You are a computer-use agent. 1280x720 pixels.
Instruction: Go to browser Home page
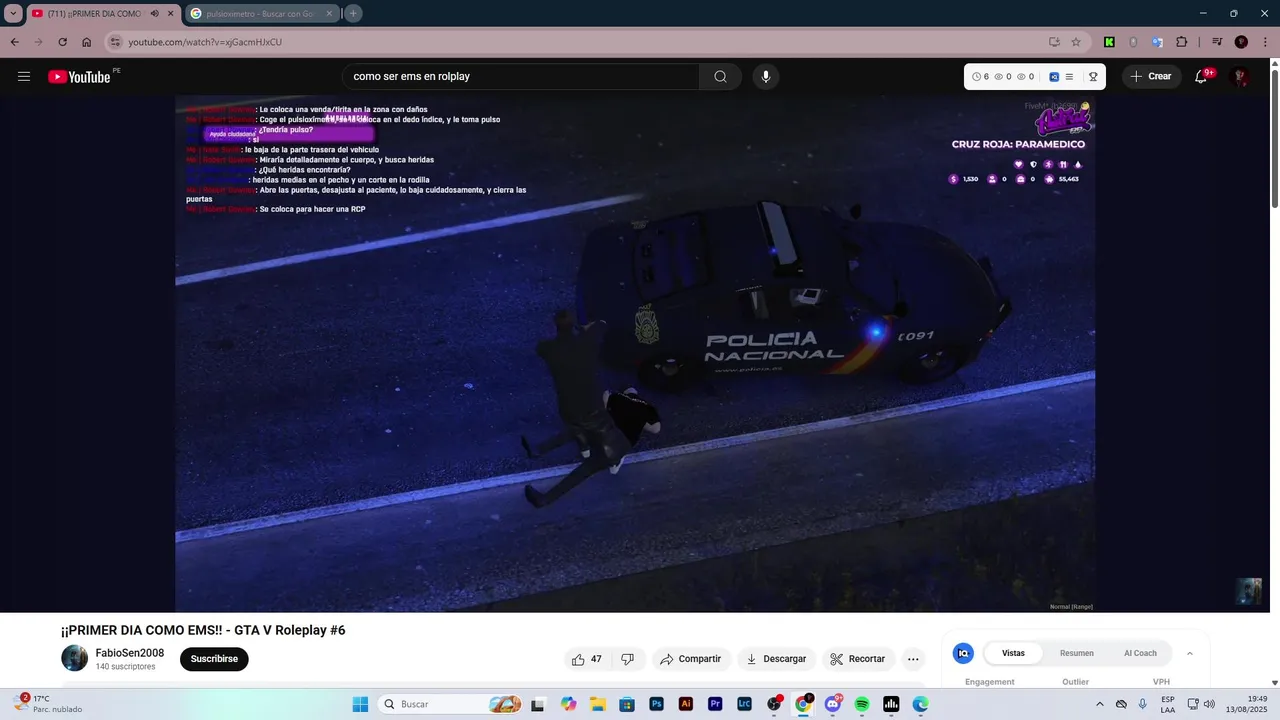coord(87,42)
